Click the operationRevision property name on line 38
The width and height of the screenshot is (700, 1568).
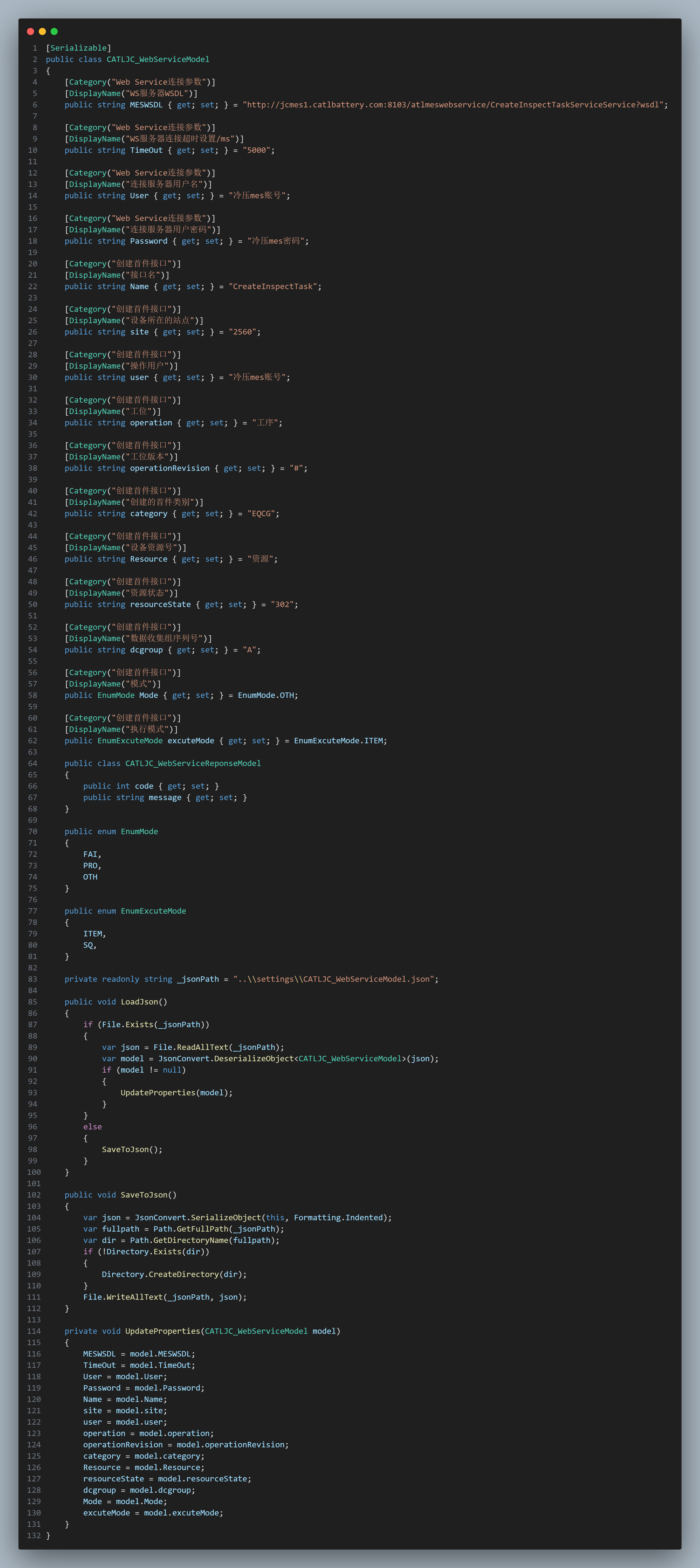[170, 469]
